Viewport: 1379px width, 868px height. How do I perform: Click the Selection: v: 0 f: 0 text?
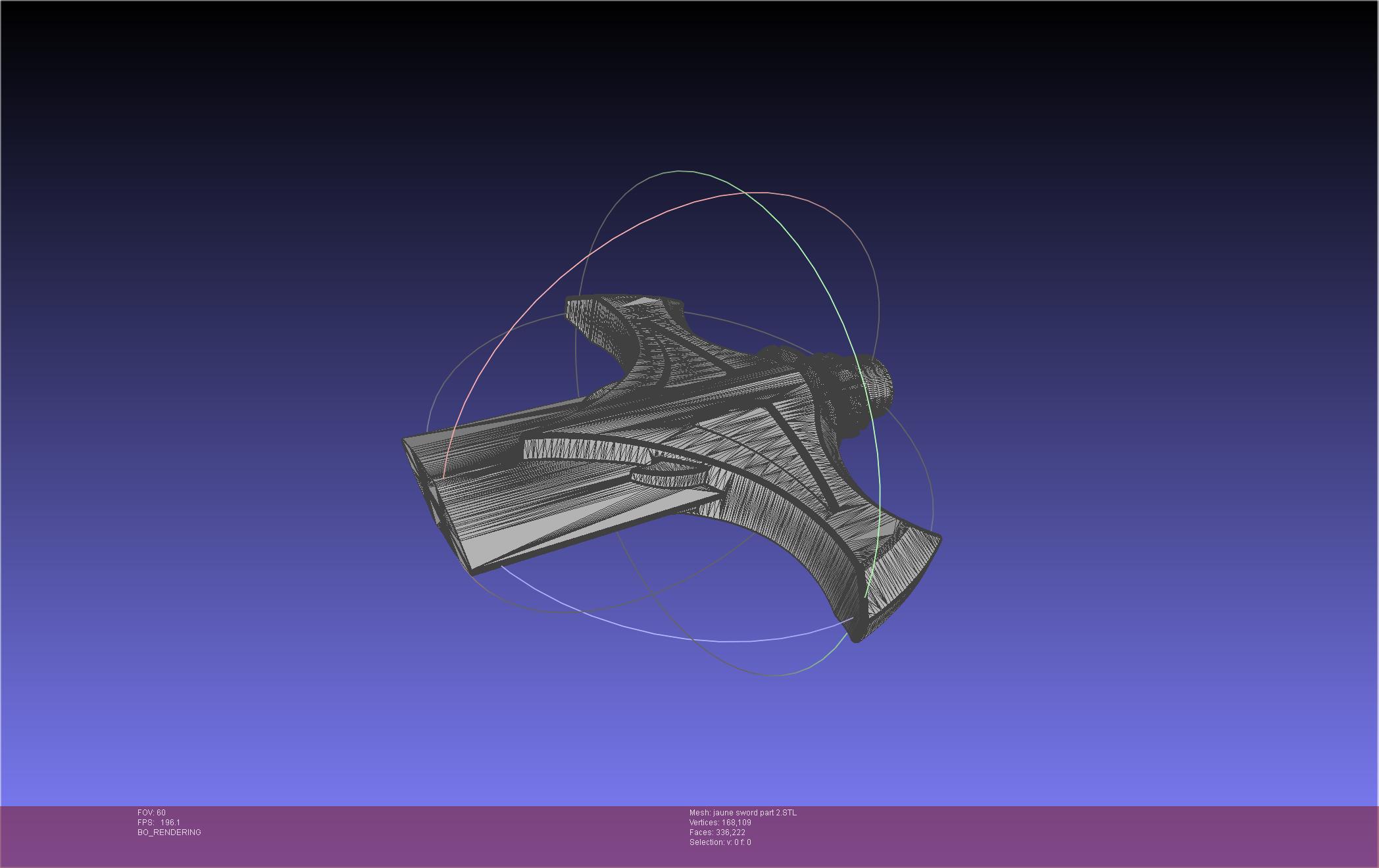[720, 842]
